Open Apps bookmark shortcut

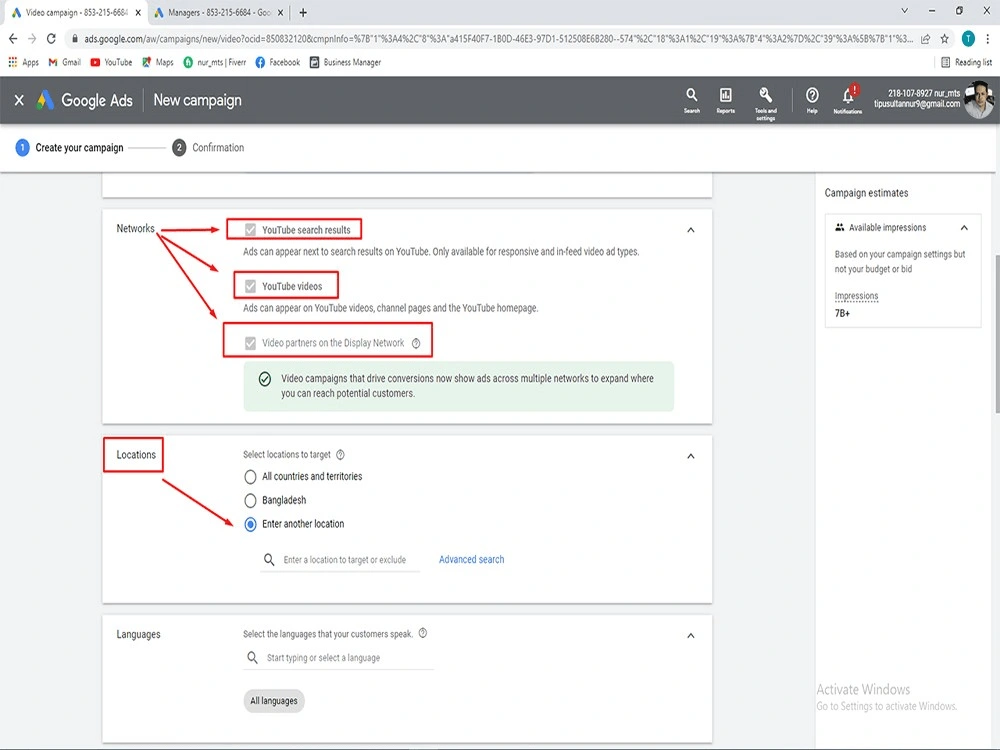[x=24, y=62]
